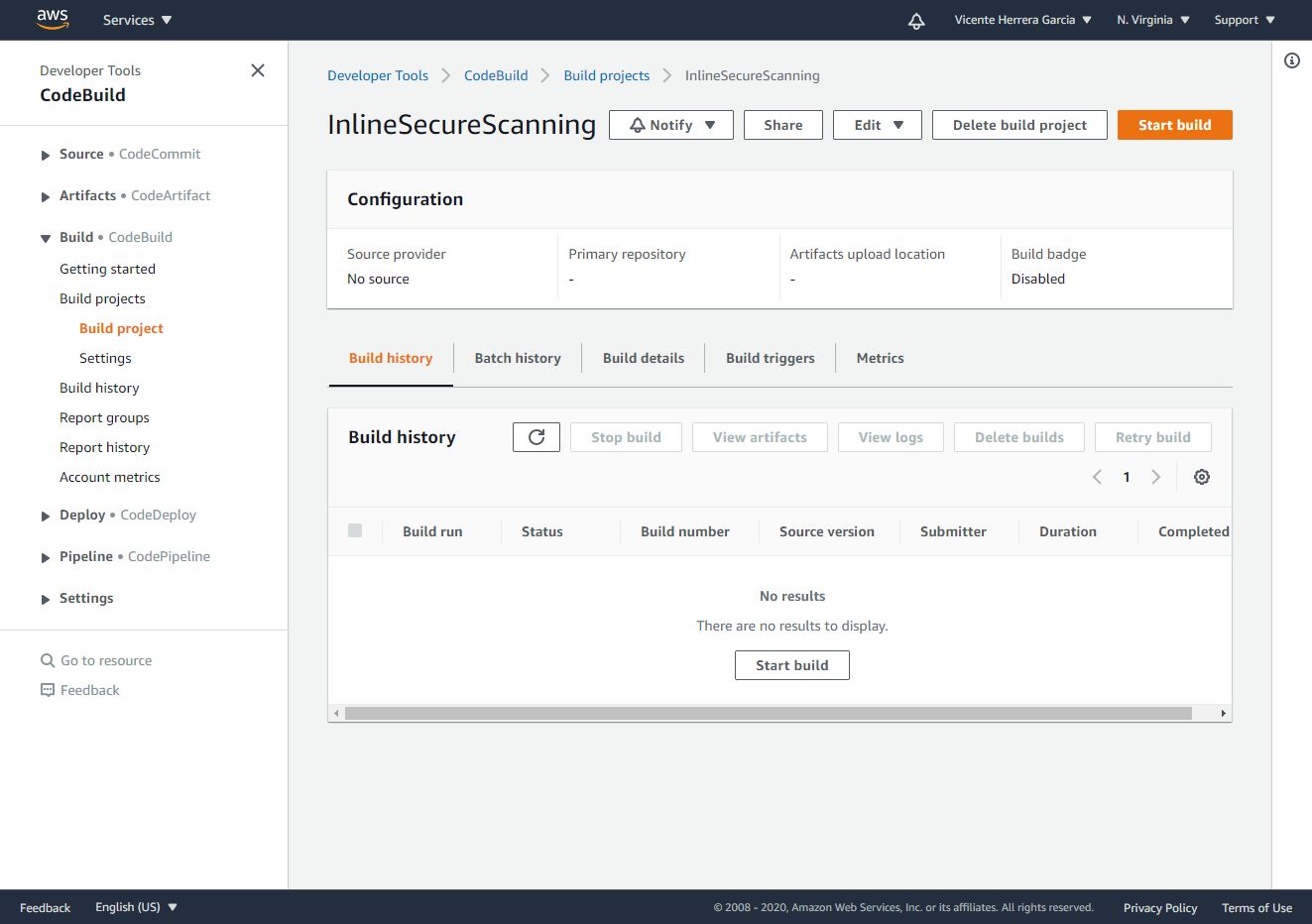Viewport: 1312px width, 924px height.
Task: Click the Status column header
Action: [542, 531]
